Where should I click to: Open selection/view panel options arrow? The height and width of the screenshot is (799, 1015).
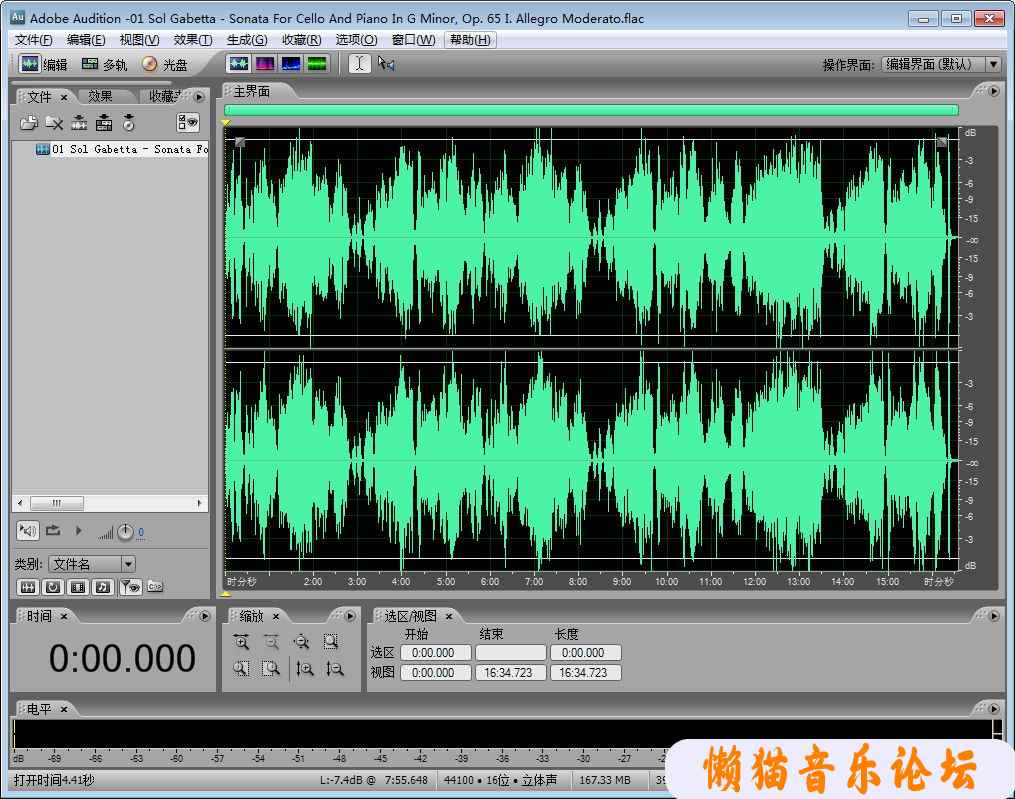(994, 616)
